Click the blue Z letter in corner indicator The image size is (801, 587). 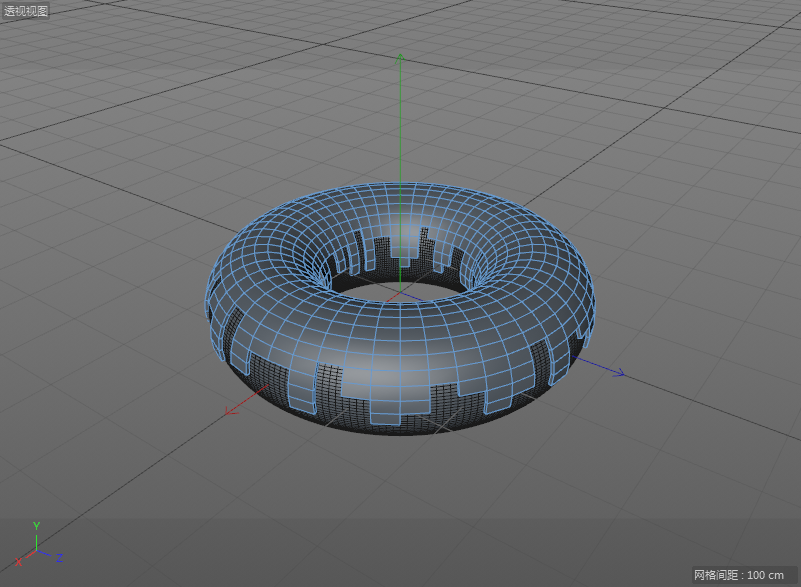click(x=60, y=556)
